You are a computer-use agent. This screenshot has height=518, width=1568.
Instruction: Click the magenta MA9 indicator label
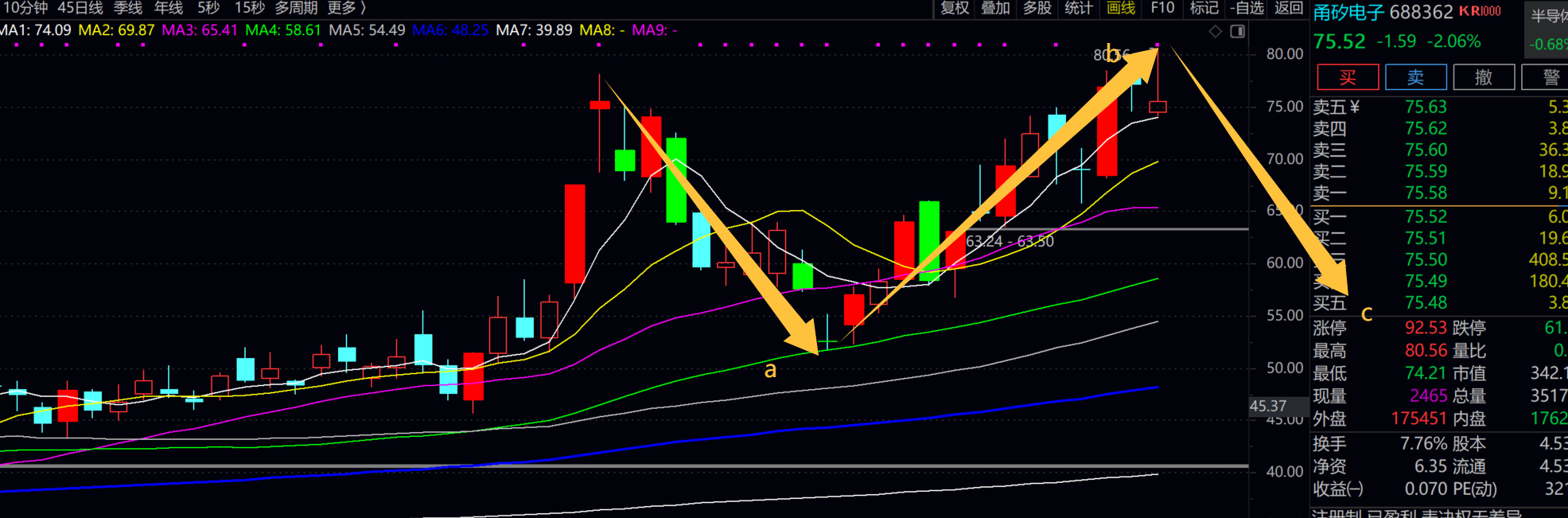coord(654,30)
